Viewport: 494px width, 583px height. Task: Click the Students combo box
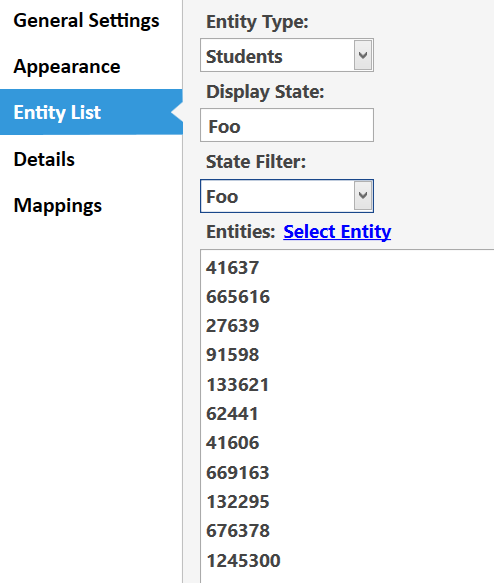287,55
